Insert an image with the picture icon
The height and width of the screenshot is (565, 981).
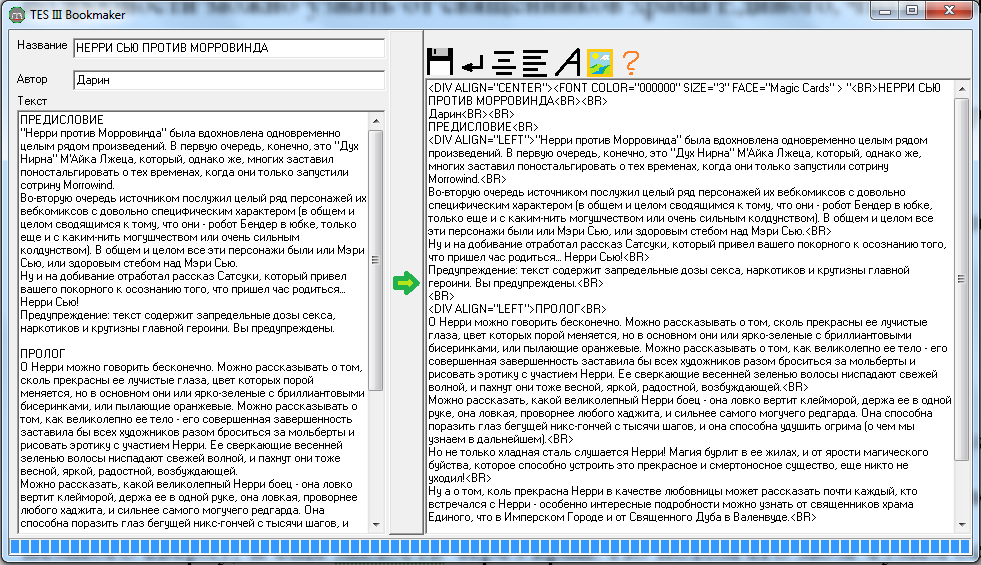tap(599, 63)
